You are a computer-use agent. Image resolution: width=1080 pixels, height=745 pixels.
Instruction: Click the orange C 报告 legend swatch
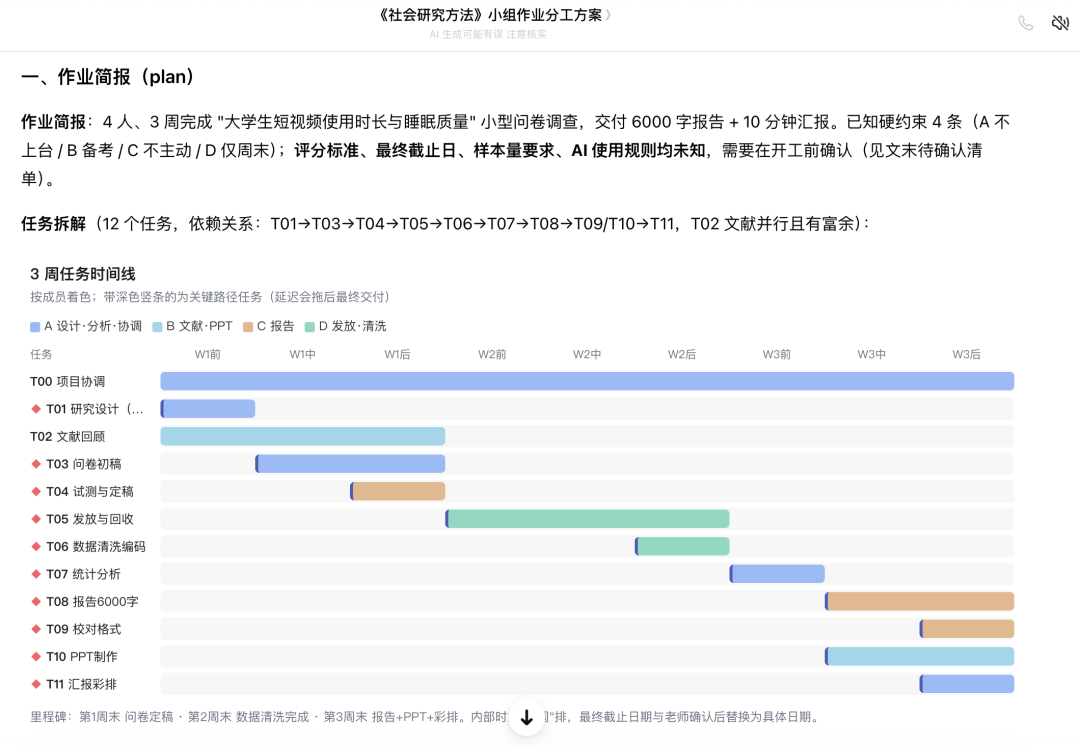tap(248, 326)
